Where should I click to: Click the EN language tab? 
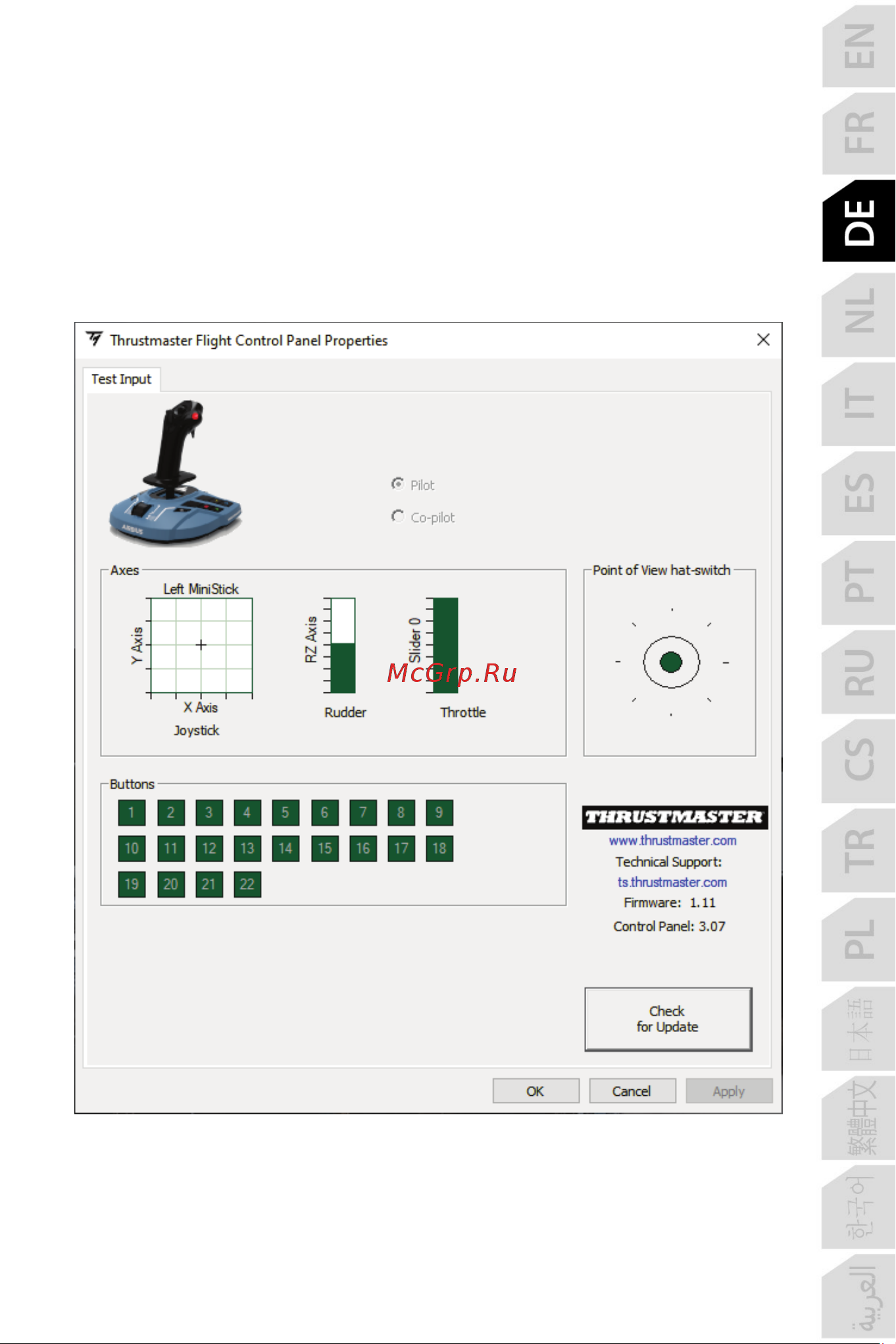pyautogui.click(x=859, y=46)
